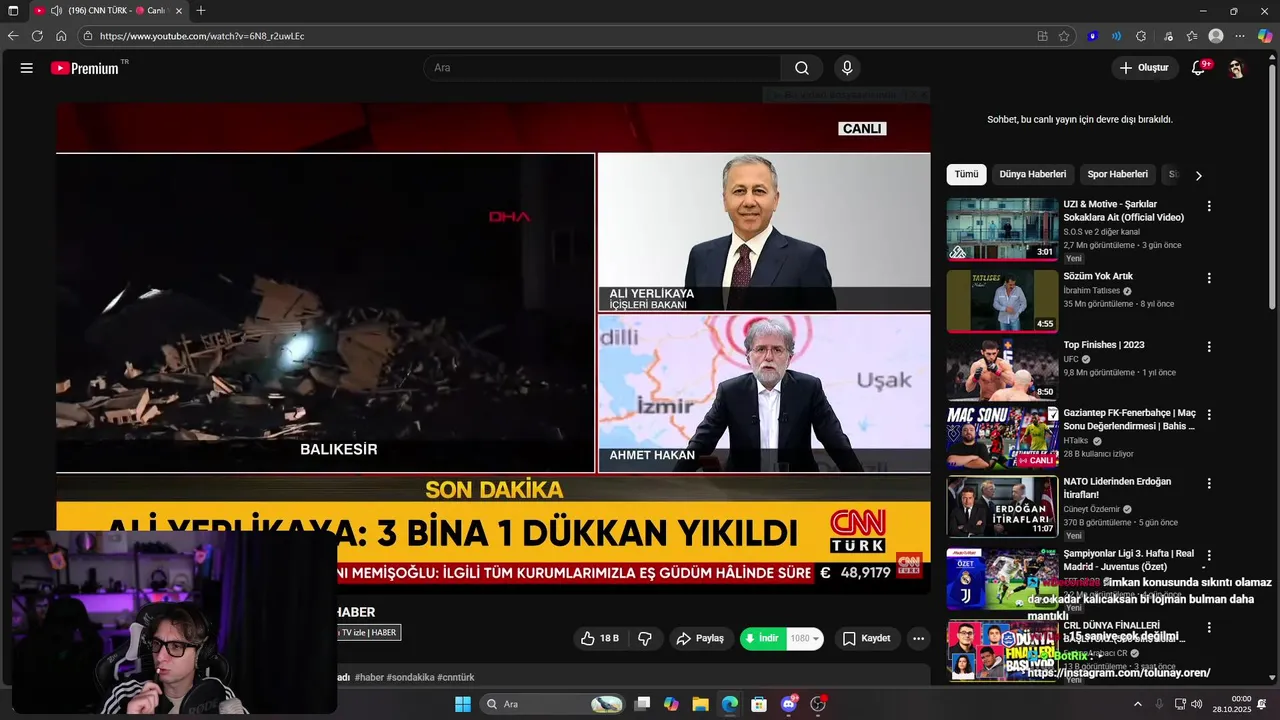Open the browser home page
The image size is (1280, 720).
[61, 36]
